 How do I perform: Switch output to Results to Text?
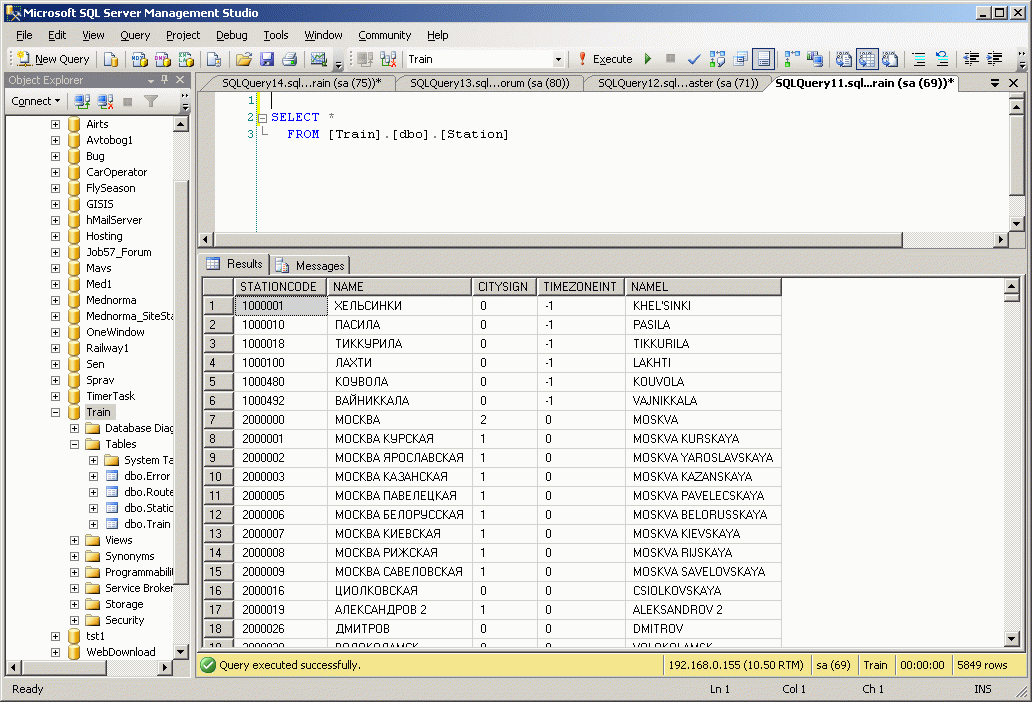coord(843,59)
